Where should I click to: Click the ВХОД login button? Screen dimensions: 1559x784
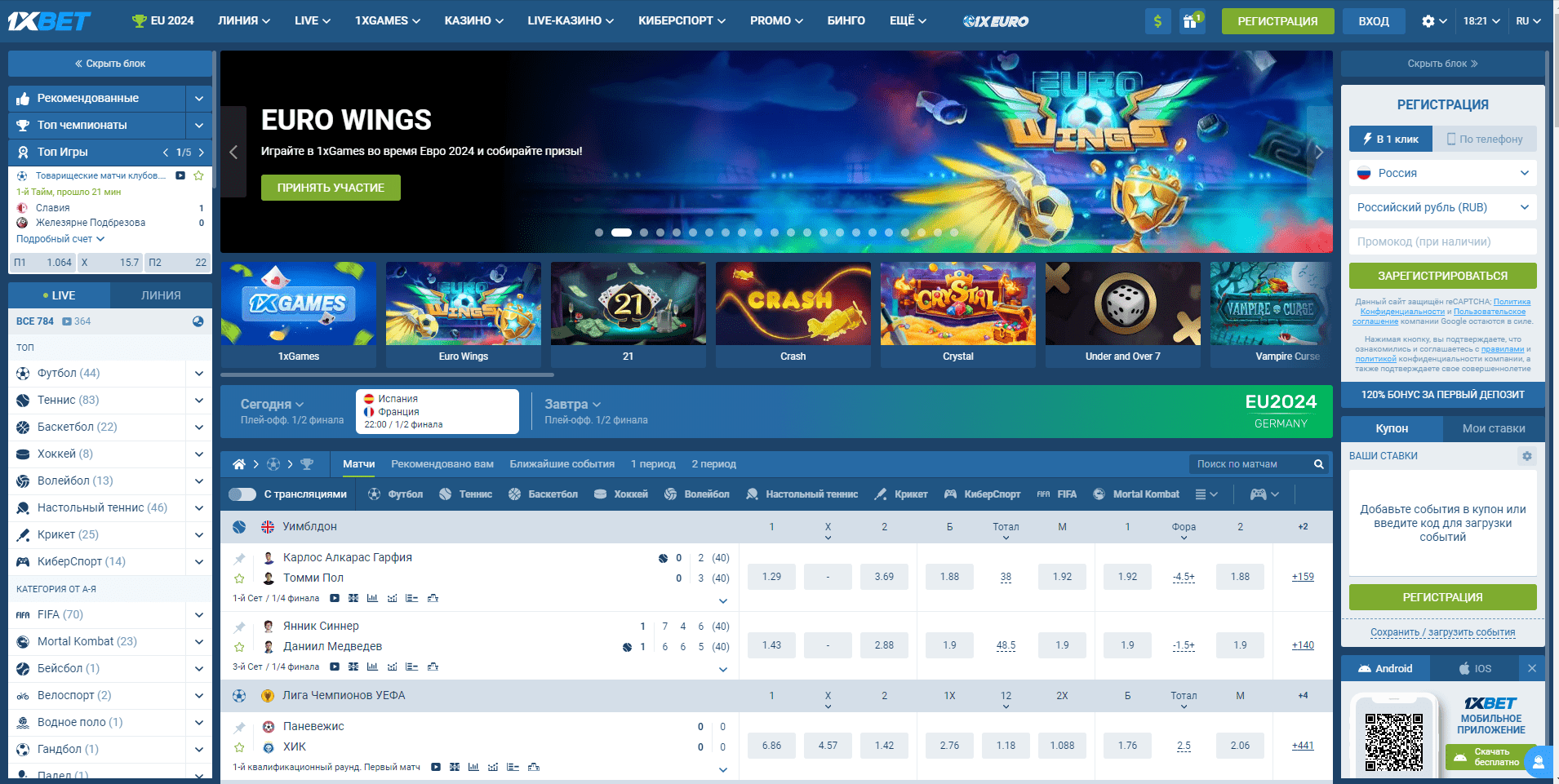pyautogui.click(x=1374, y=21)
